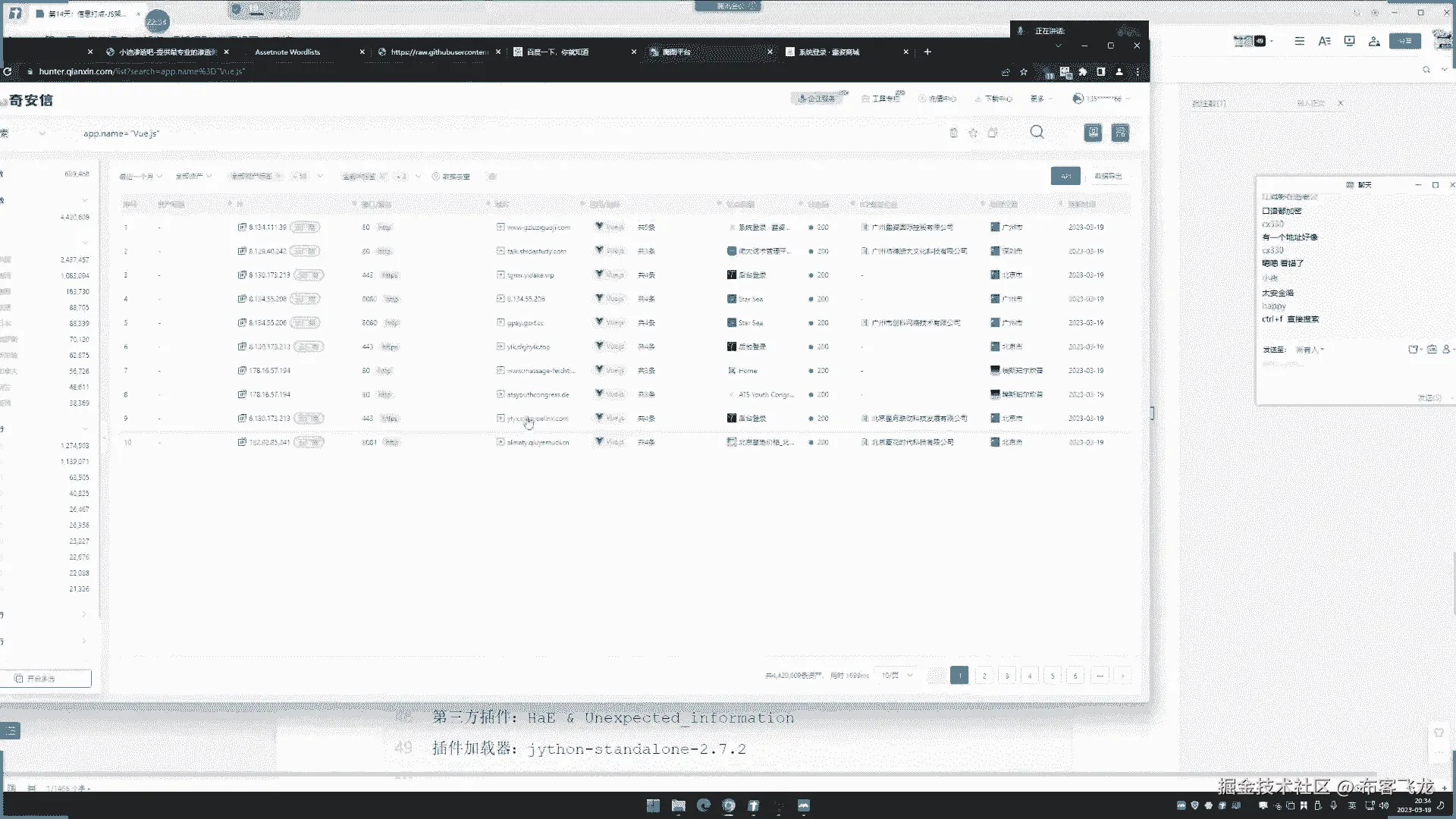Click the search magnifier icon in Hunter
Image resolution: width=1456 pixels, height=819 pixels.
(1037, 133)
